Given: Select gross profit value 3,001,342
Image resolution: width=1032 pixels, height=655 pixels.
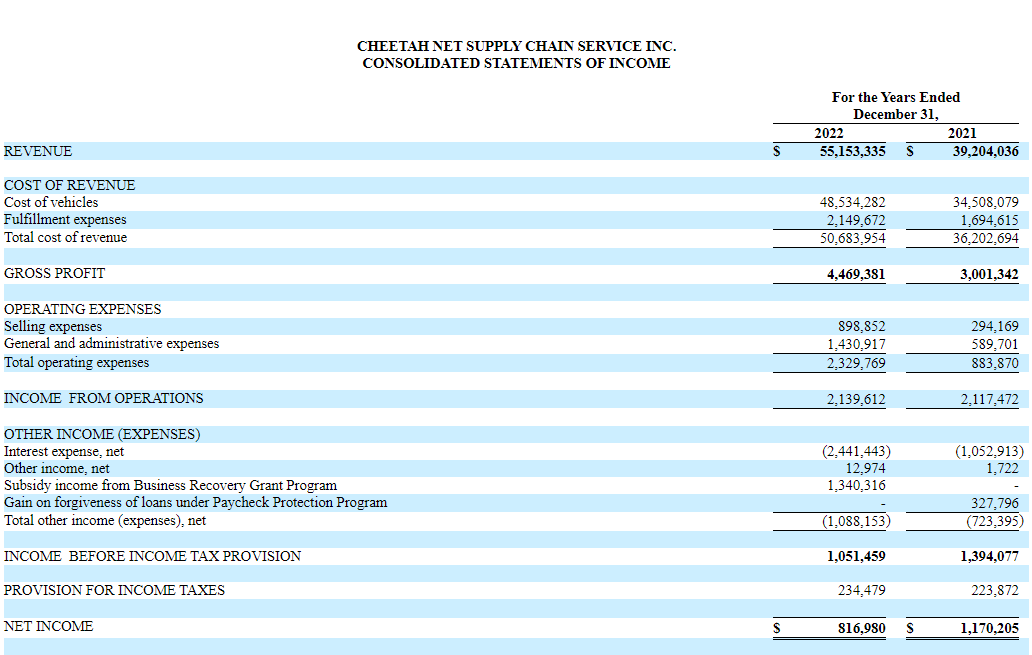Looking at the screenshot, I should (x=989, y=275).
